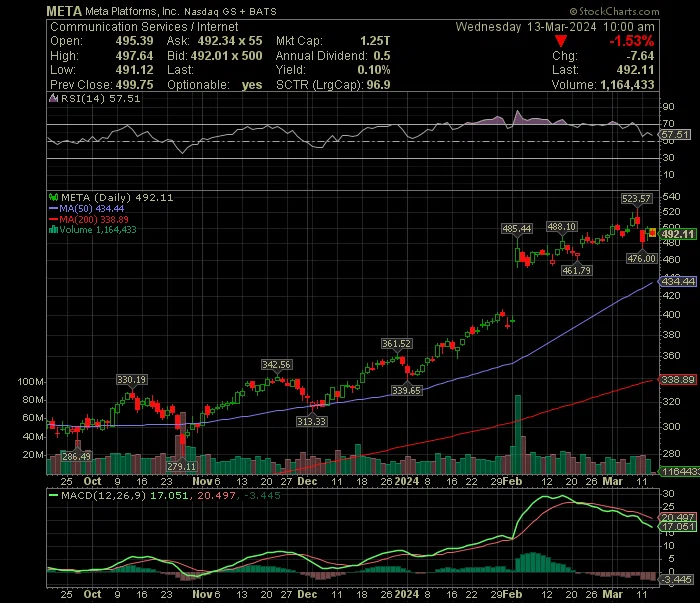700x603 pixels.
Task: Click the 20.497 MACD signal axis tag
Action: [678, 518]
